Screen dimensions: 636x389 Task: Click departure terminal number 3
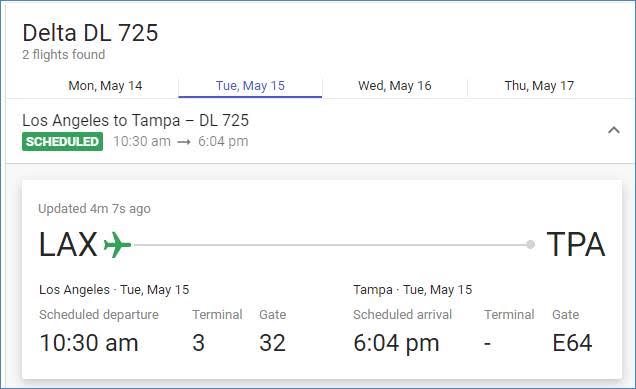tap(198, 343)
